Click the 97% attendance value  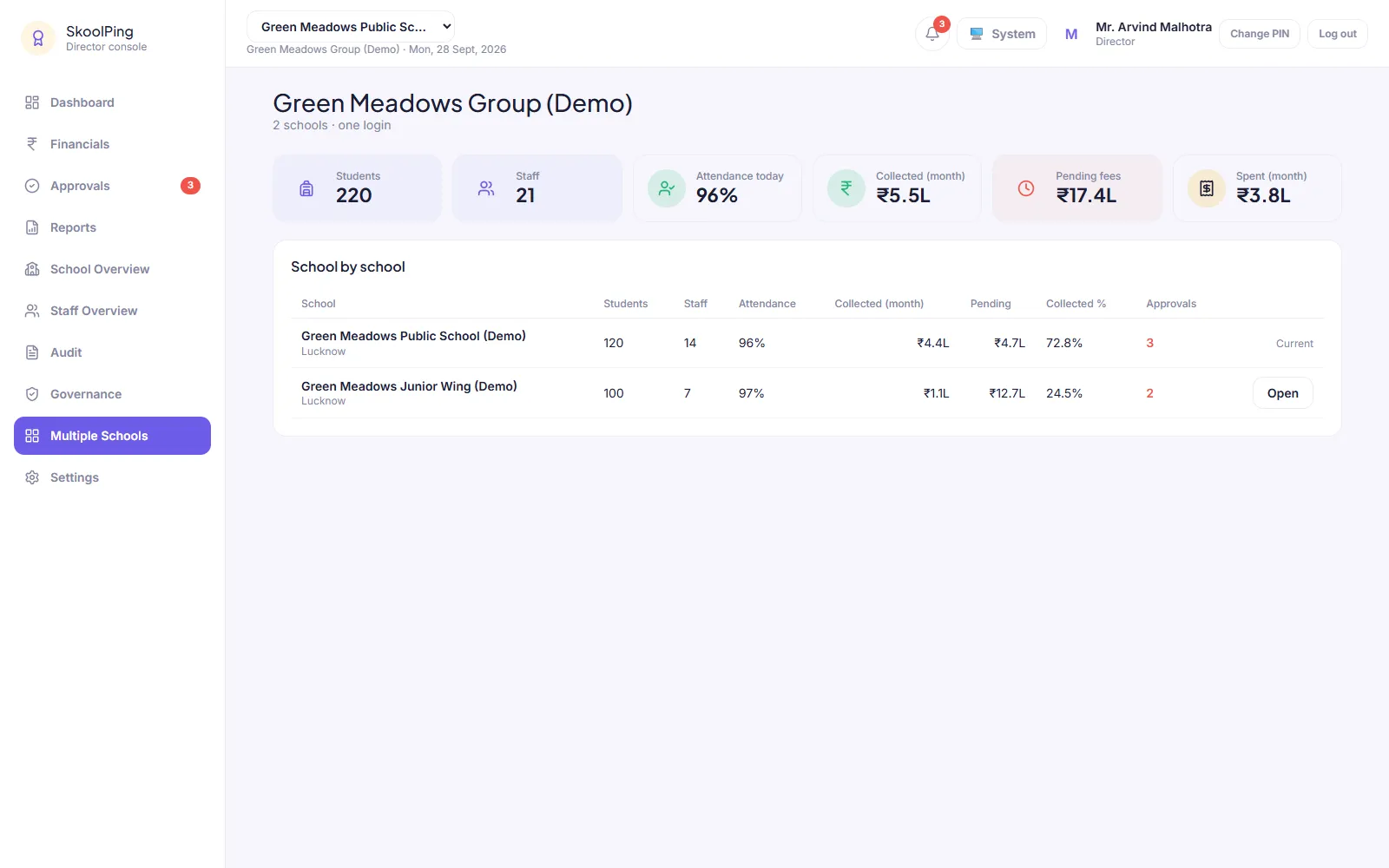point(752,393)
